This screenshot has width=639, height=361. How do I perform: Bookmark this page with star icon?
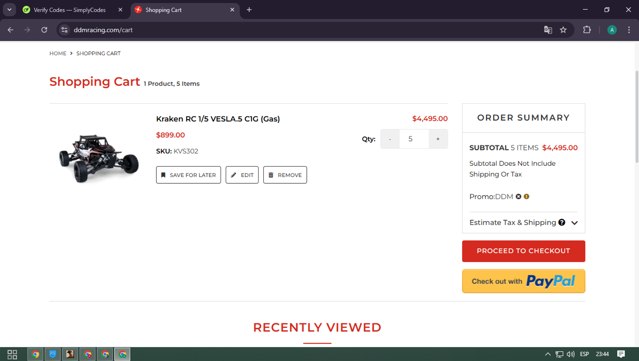click(563, 30)
